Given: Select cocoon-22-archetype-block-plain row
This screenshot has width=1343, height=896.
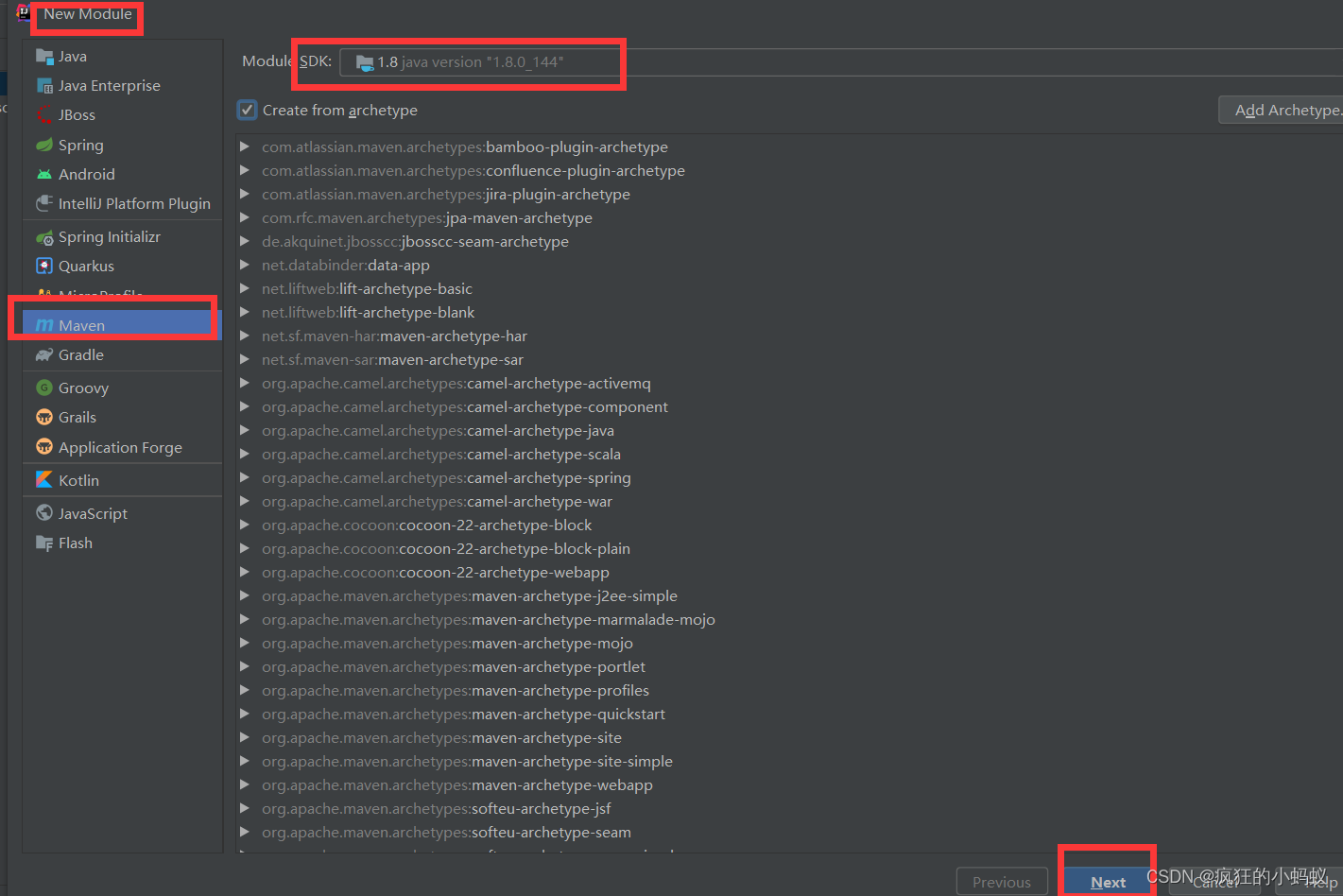Looking at the screenshot, I should [789, 549].
